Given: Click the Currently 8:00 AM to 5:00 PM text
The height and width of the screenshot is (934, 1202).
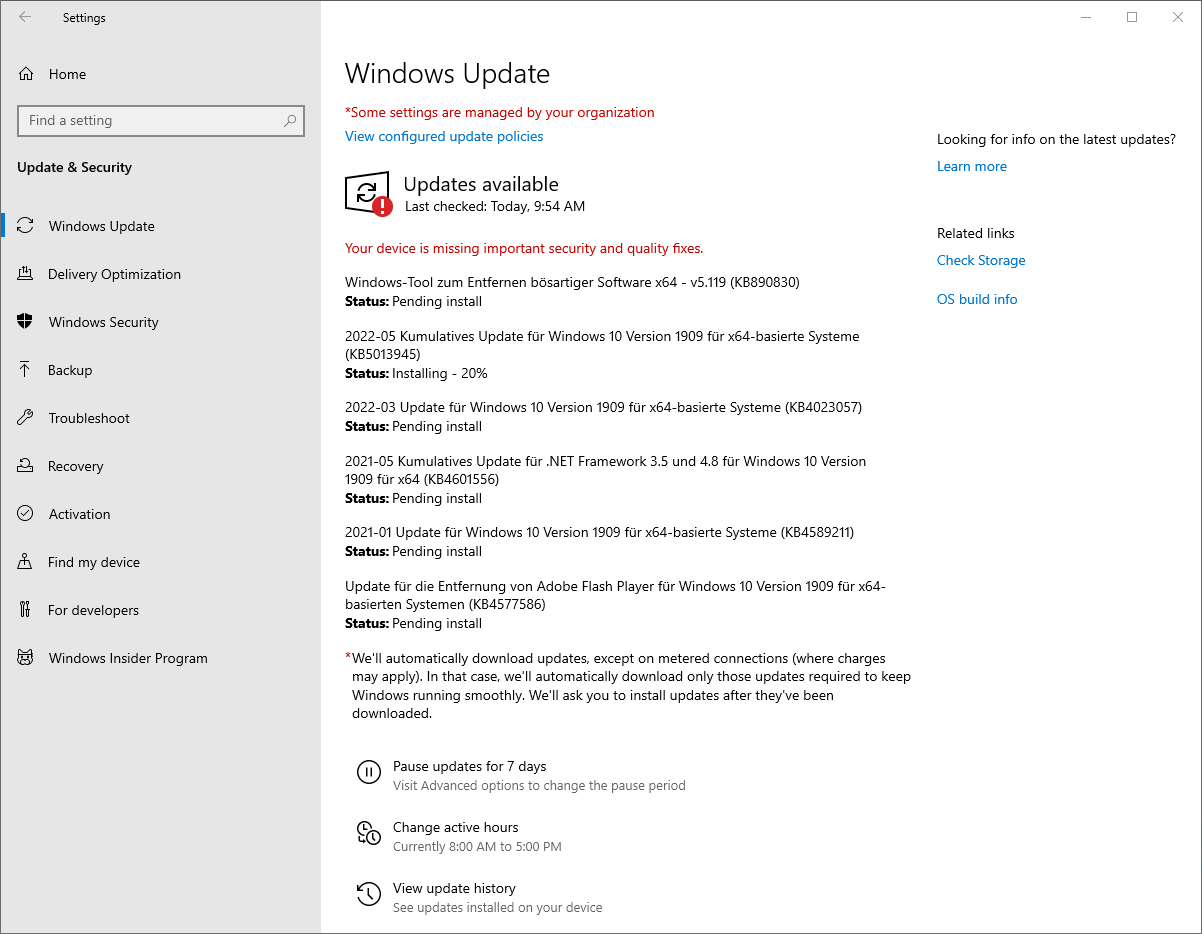Looking at the screenshot, I should 477,846.
